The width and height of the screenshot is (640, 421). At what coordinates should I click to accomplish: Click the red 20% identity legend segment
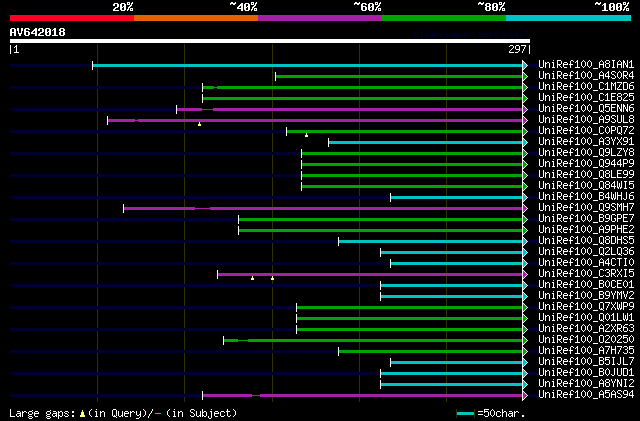(x=72, y=18)
